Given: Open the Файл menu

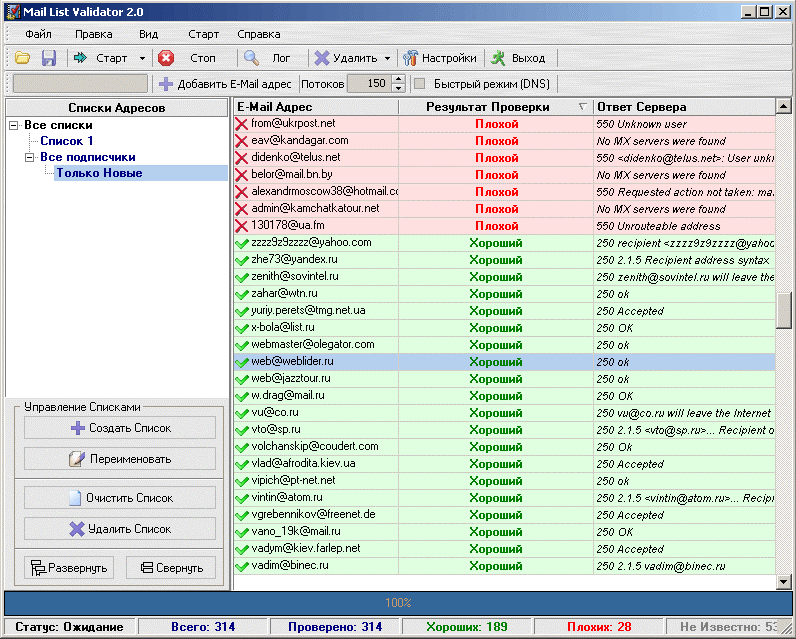Looking at the screenshot, I should tap(39, 34).
